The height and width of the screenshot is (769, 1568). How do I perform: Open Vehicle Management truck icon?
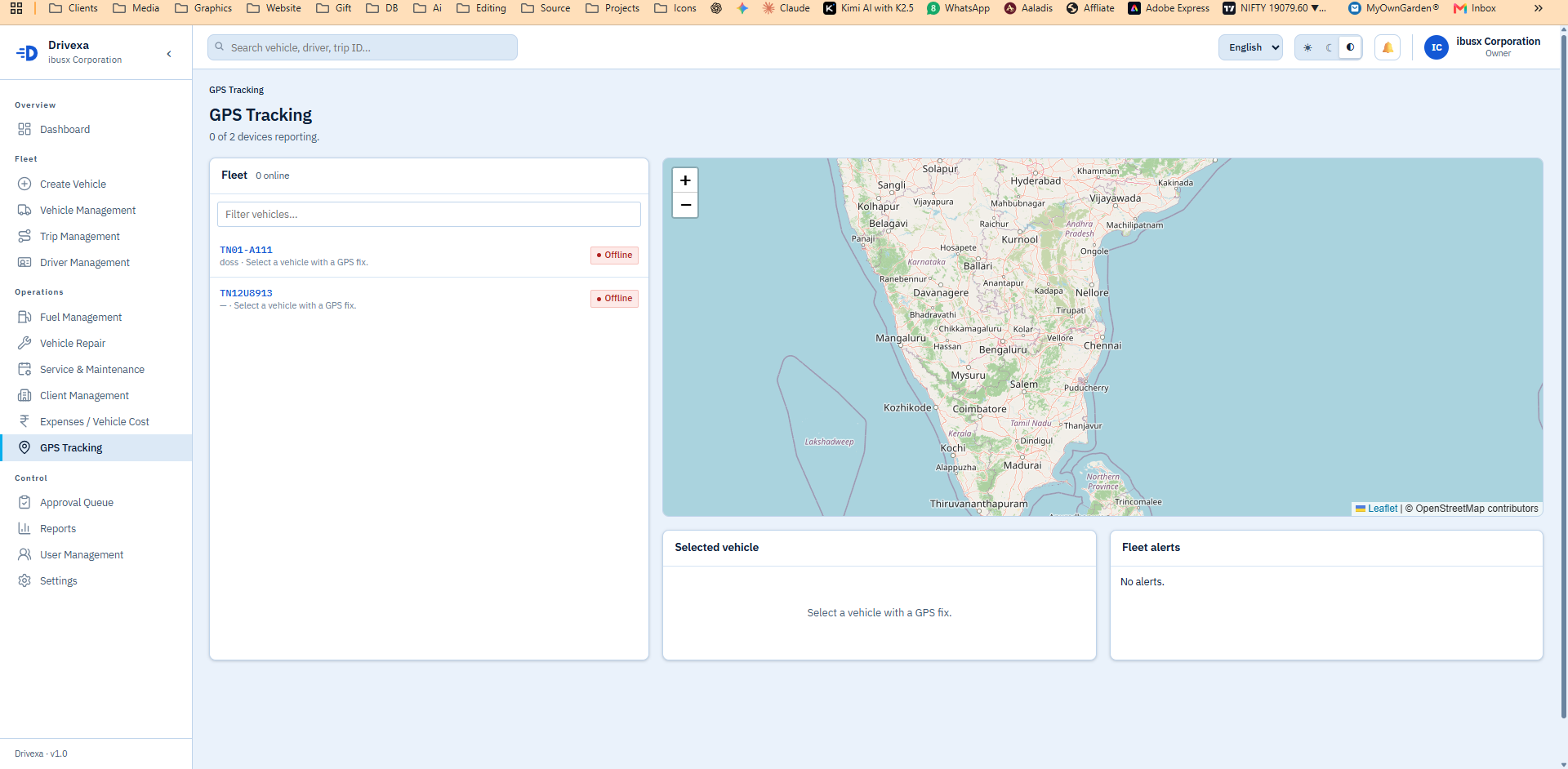click(x=24, y=210)
